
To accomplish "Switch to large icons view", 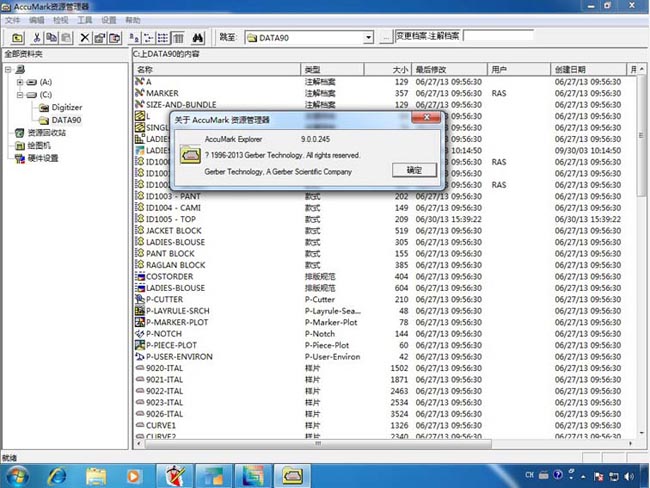I will (x=134, y=38).
